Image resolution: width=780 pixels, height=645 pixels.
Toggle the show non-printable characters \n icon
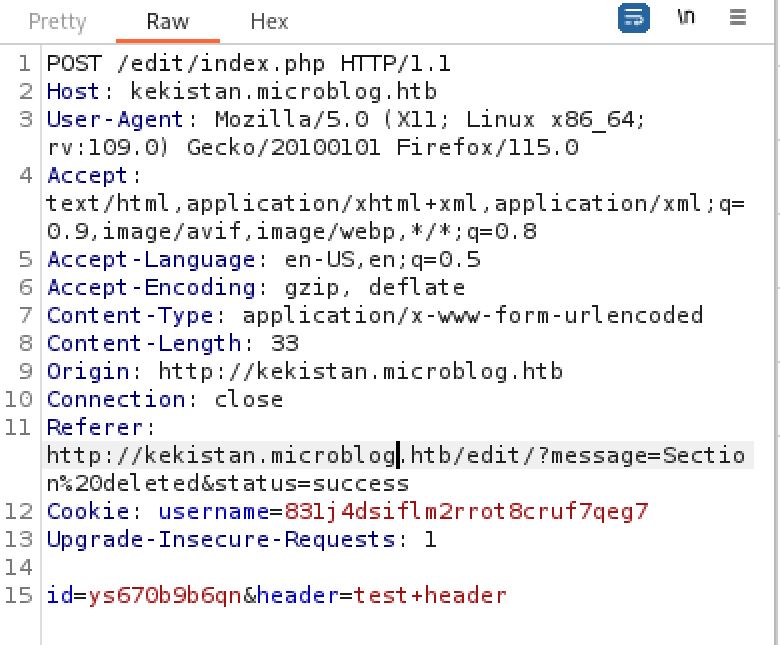point(686,19)
